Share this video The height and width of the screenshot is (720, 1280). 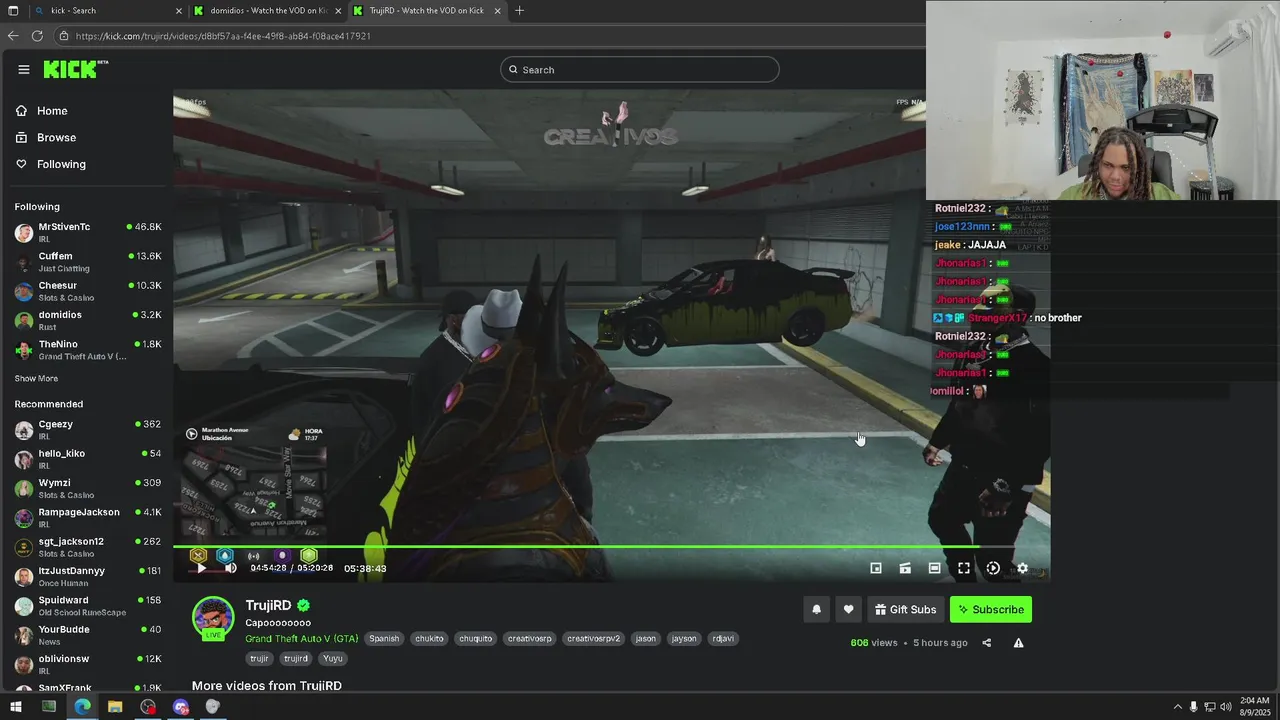click(x=986, y=643)
